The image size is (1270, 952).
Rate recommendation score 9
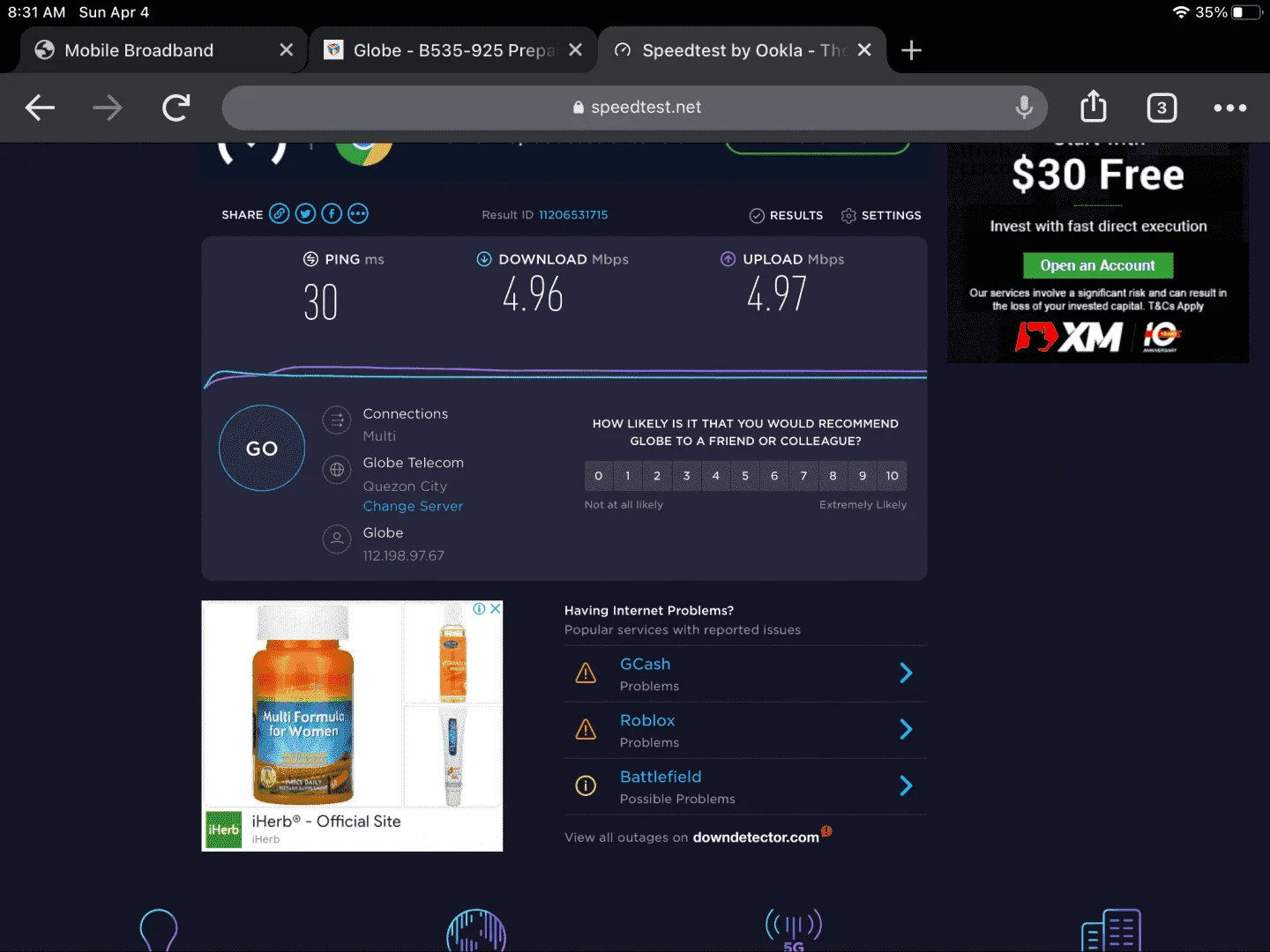click(863, 476)
